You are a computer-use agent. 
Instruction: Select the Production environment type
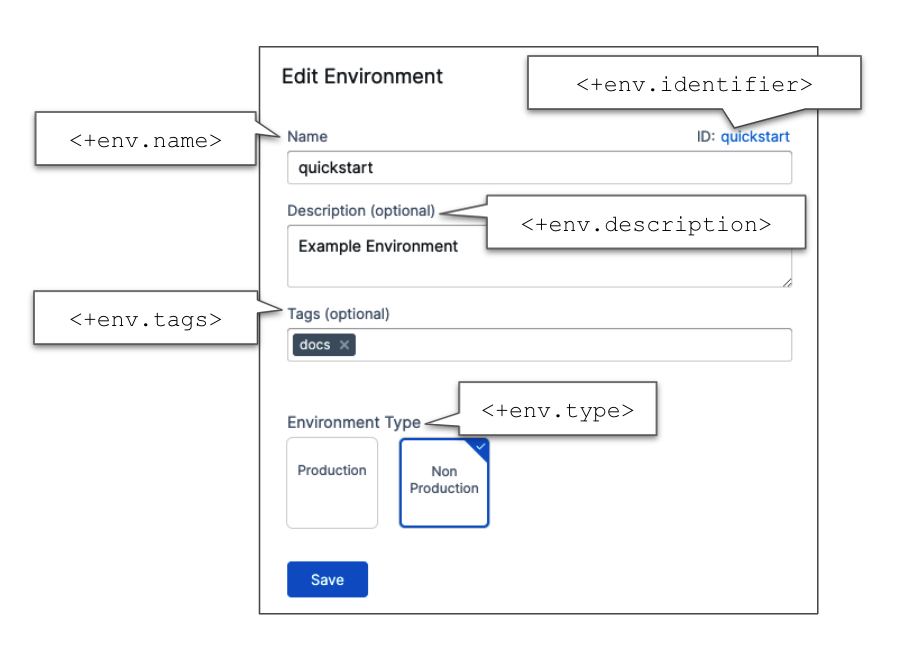coord(332,482)
